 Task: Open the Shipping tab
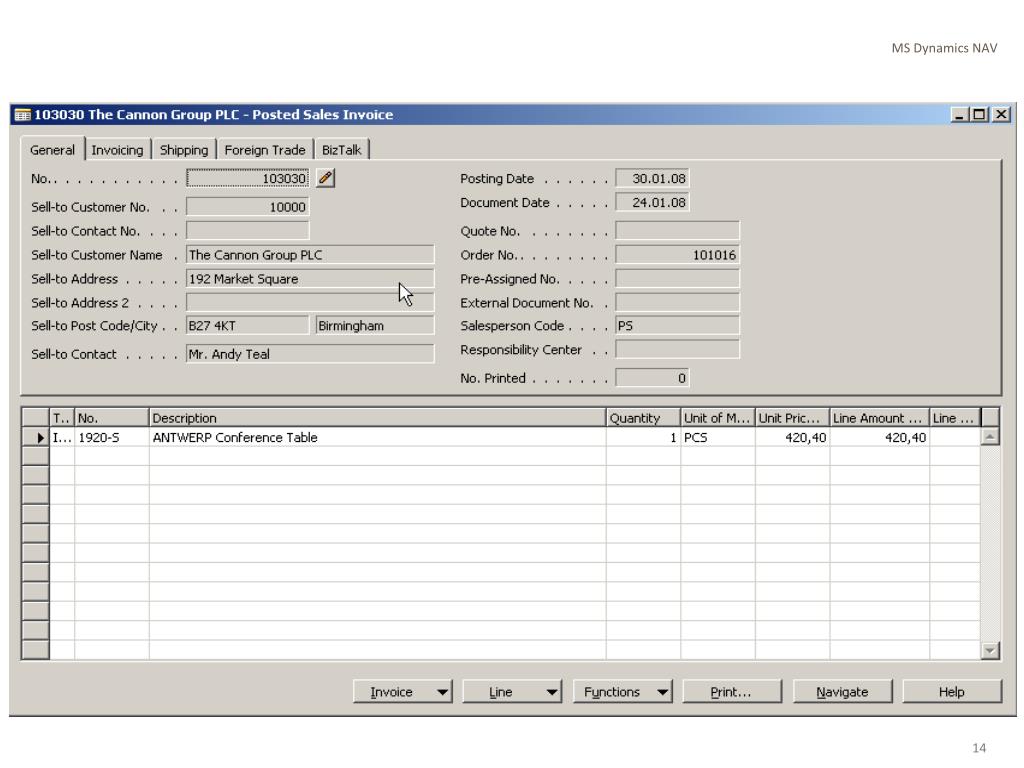click(x=184, y=150)
